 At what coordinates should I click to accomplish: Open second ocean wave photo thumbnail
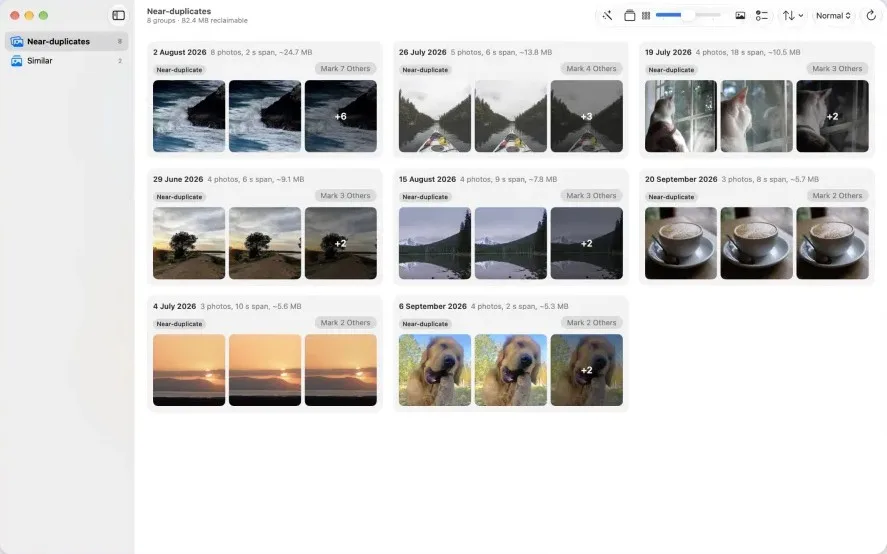[265, 116]
